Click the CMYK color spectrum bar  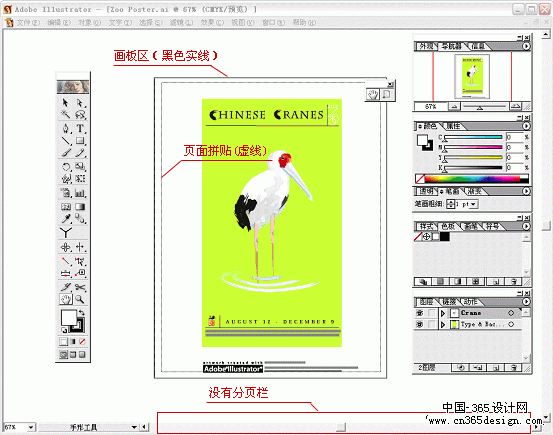(476, 179)
